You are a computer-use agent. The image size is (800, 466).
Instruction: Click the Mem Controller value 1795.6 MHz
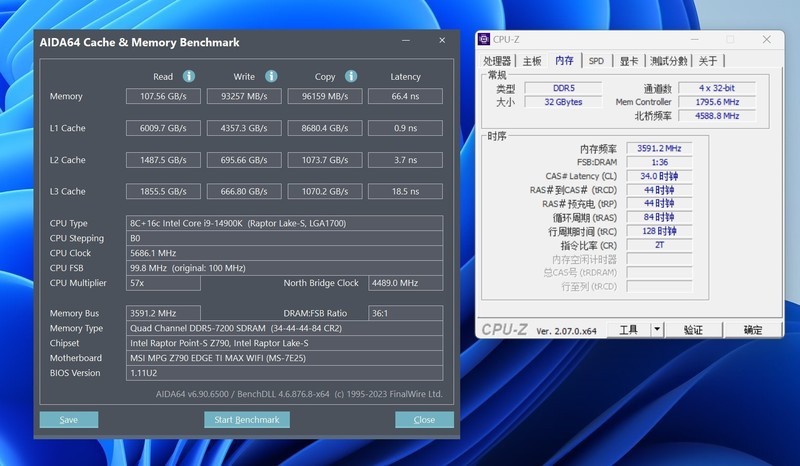coord(717,102)
